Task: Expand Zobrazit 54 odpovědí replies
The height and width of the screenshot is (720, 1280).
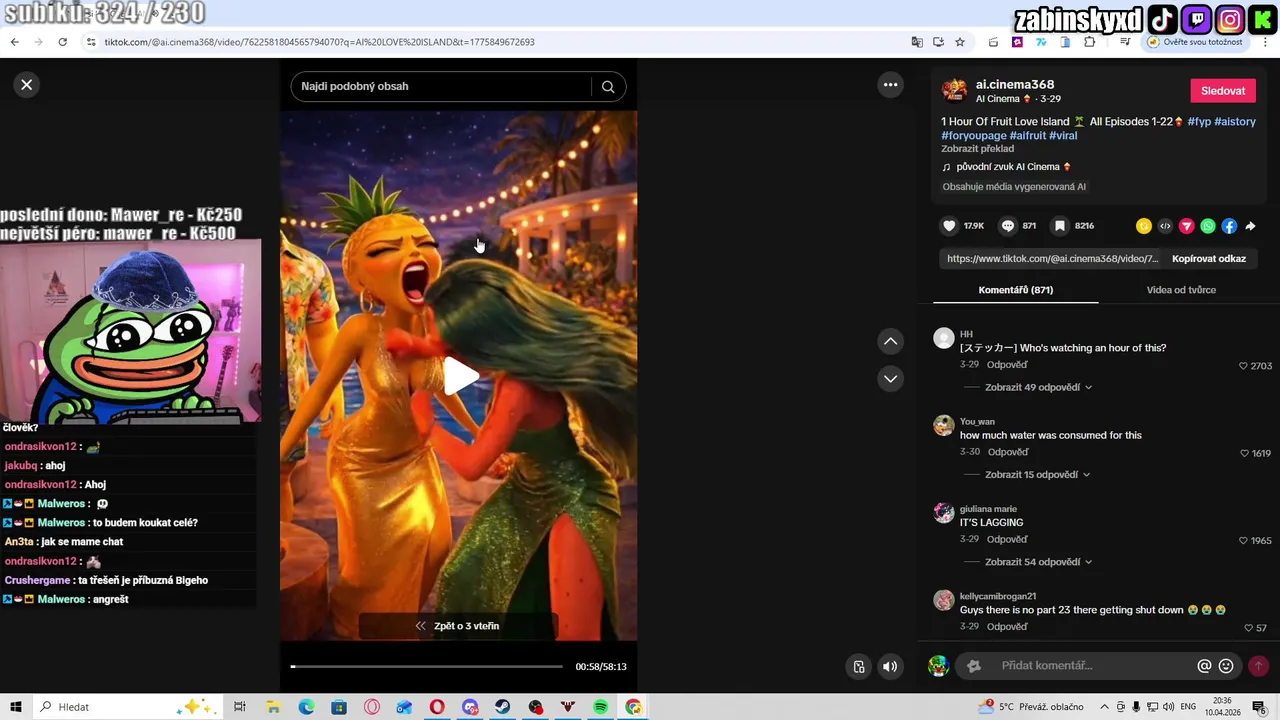Action: 1038,562
